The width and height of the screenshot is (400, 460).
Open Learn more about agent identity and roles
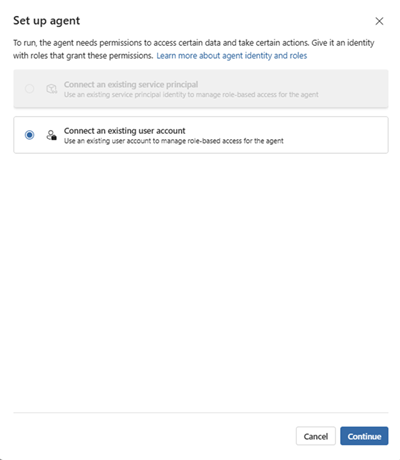[232, 56]
